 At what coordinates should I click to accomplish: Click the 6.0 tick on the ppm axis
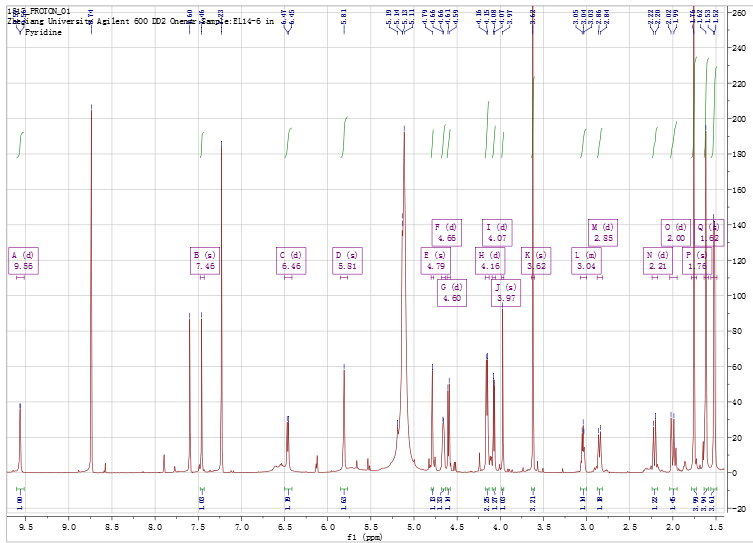pyautogui.click(x=328, y=527)
